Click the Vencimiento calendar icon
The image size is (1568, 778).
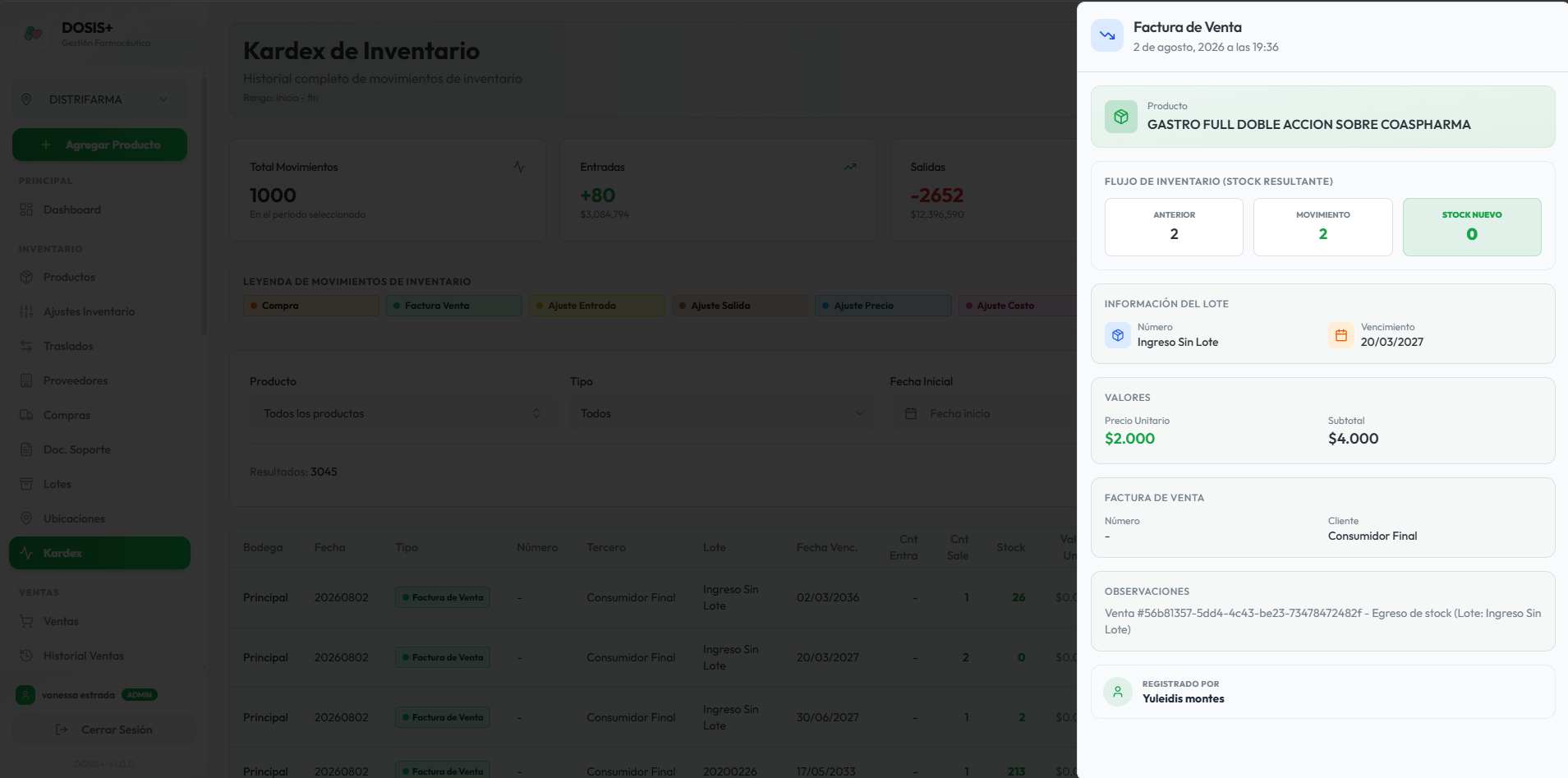tap(1341, 335)
